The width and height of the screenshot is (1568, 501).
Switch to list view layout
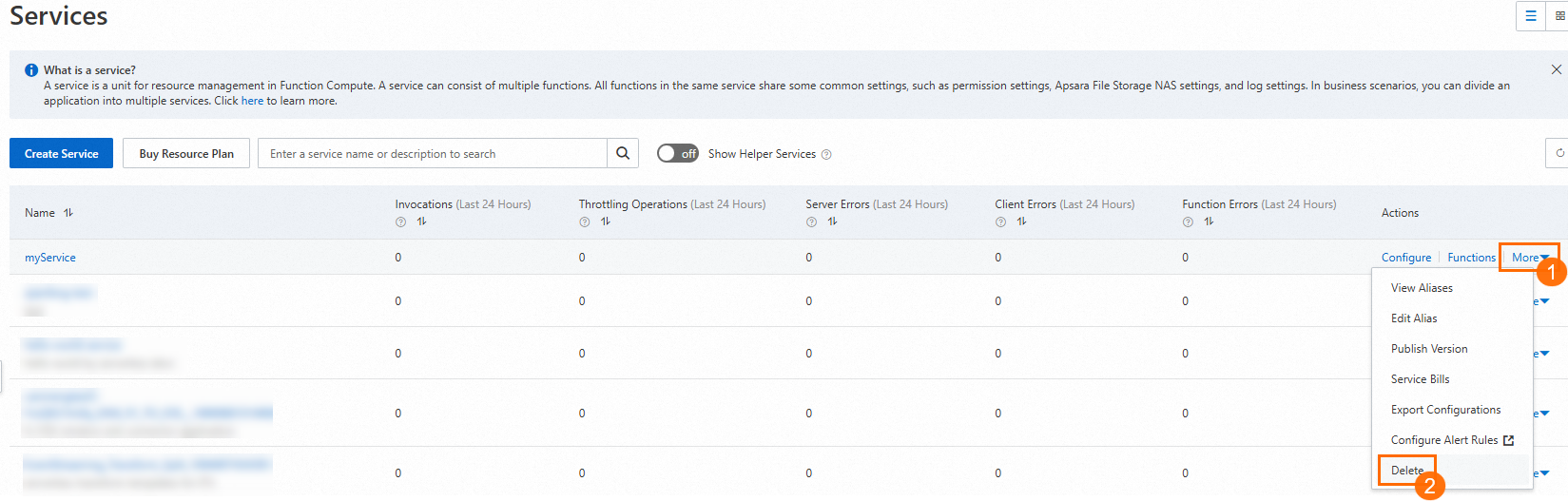click(x=1531, y=16)
